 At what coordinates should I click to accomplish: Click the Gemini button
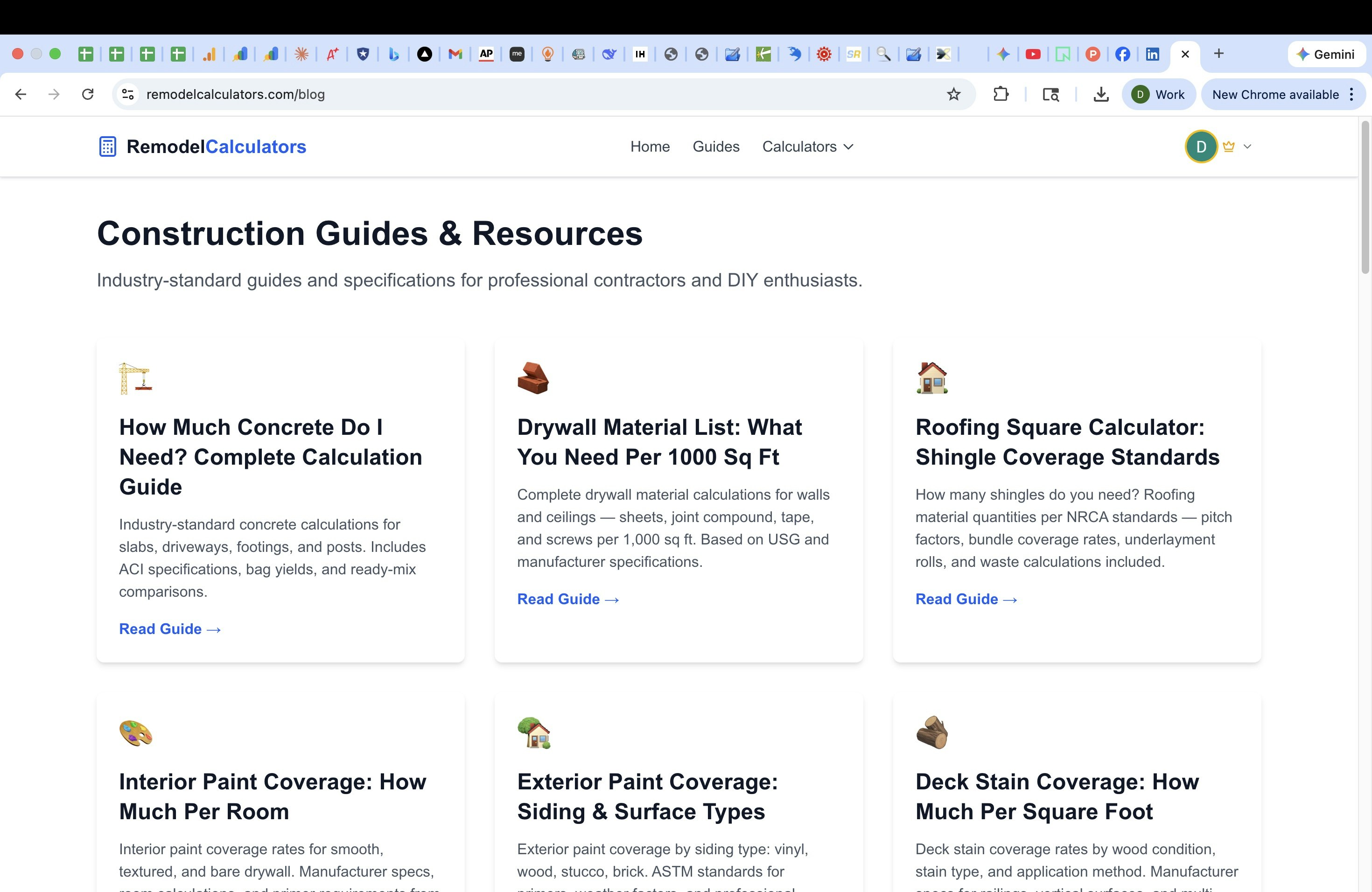[x=1325, y=54]
